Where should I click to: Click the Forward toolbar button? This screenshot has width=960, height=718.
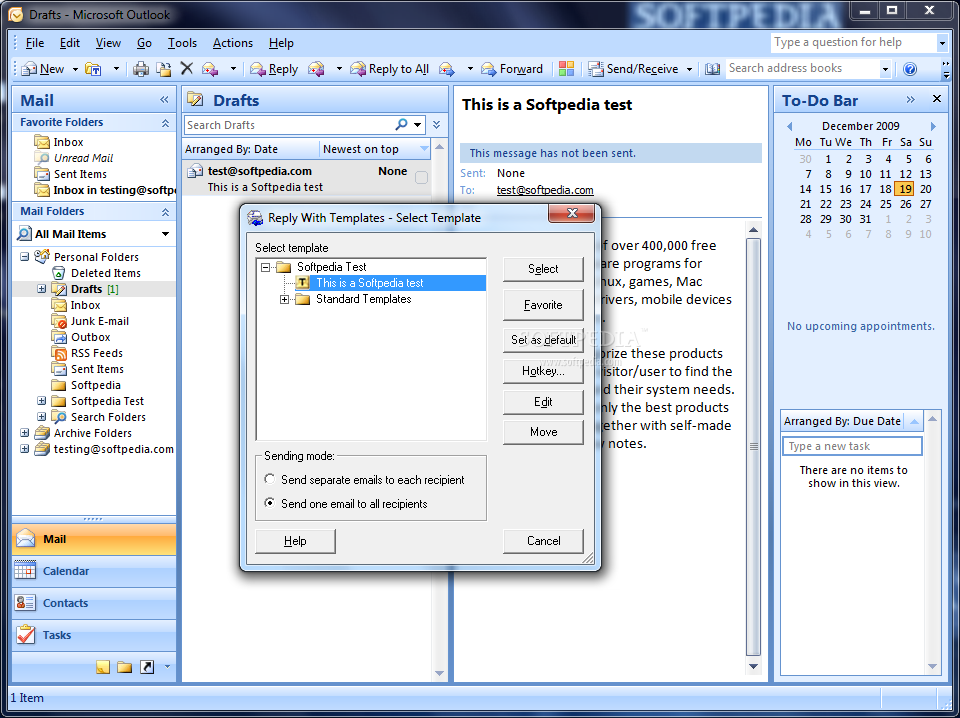pos(512,69)
